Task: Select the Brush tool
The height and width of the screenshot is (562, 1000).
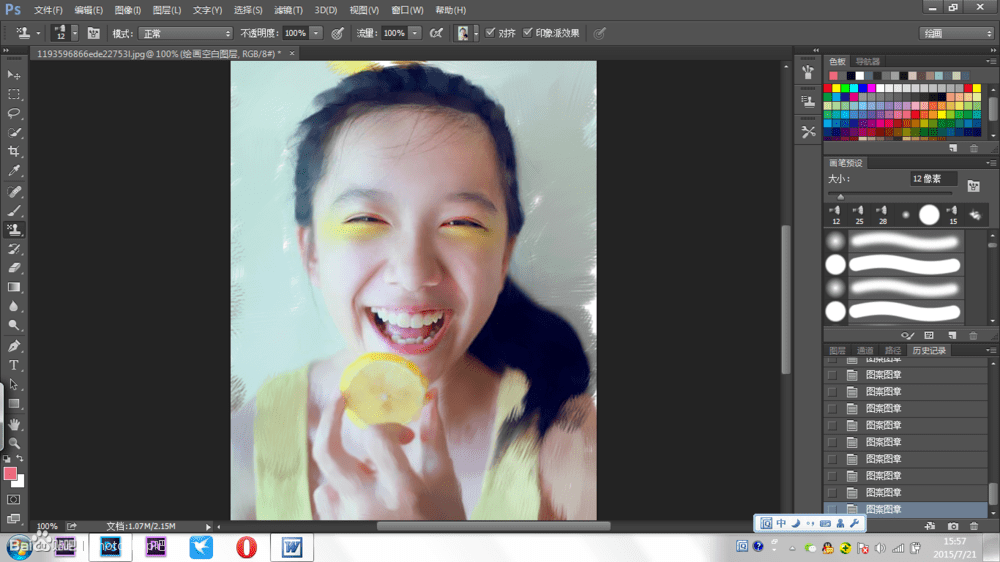Action: tap(13, 211)
